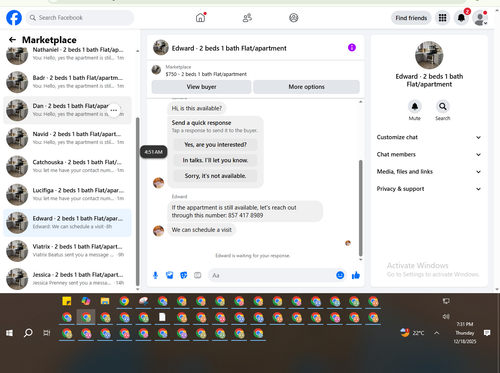Send quick reply "In talks. I'll let you know."
The height and width of the screenshot is (373, 500).
[215, 160]
